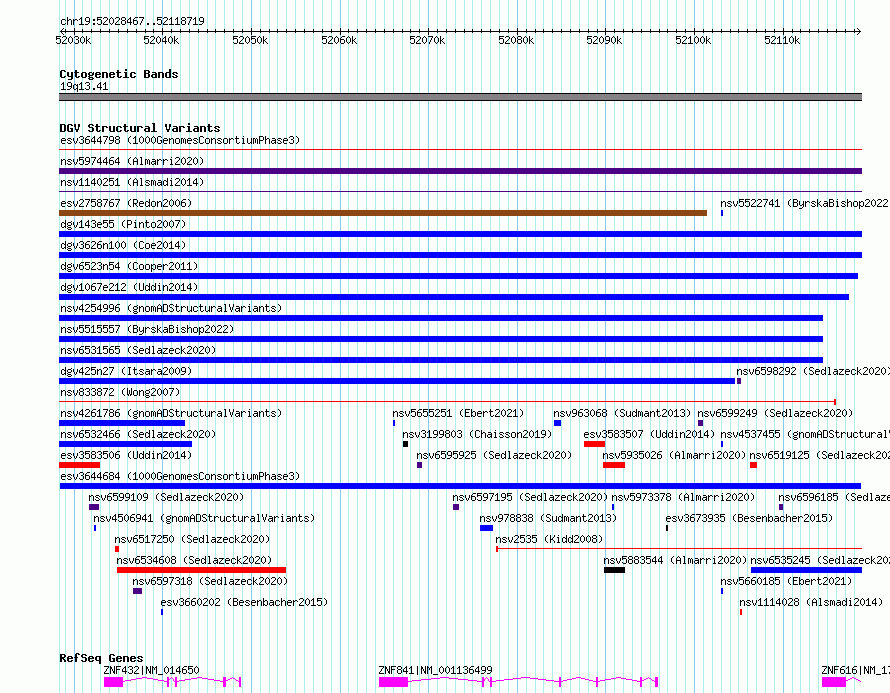Click the nsv5655251 Ebert2021 label
This screenshot has height=693, width=890.
pos(458,413)
